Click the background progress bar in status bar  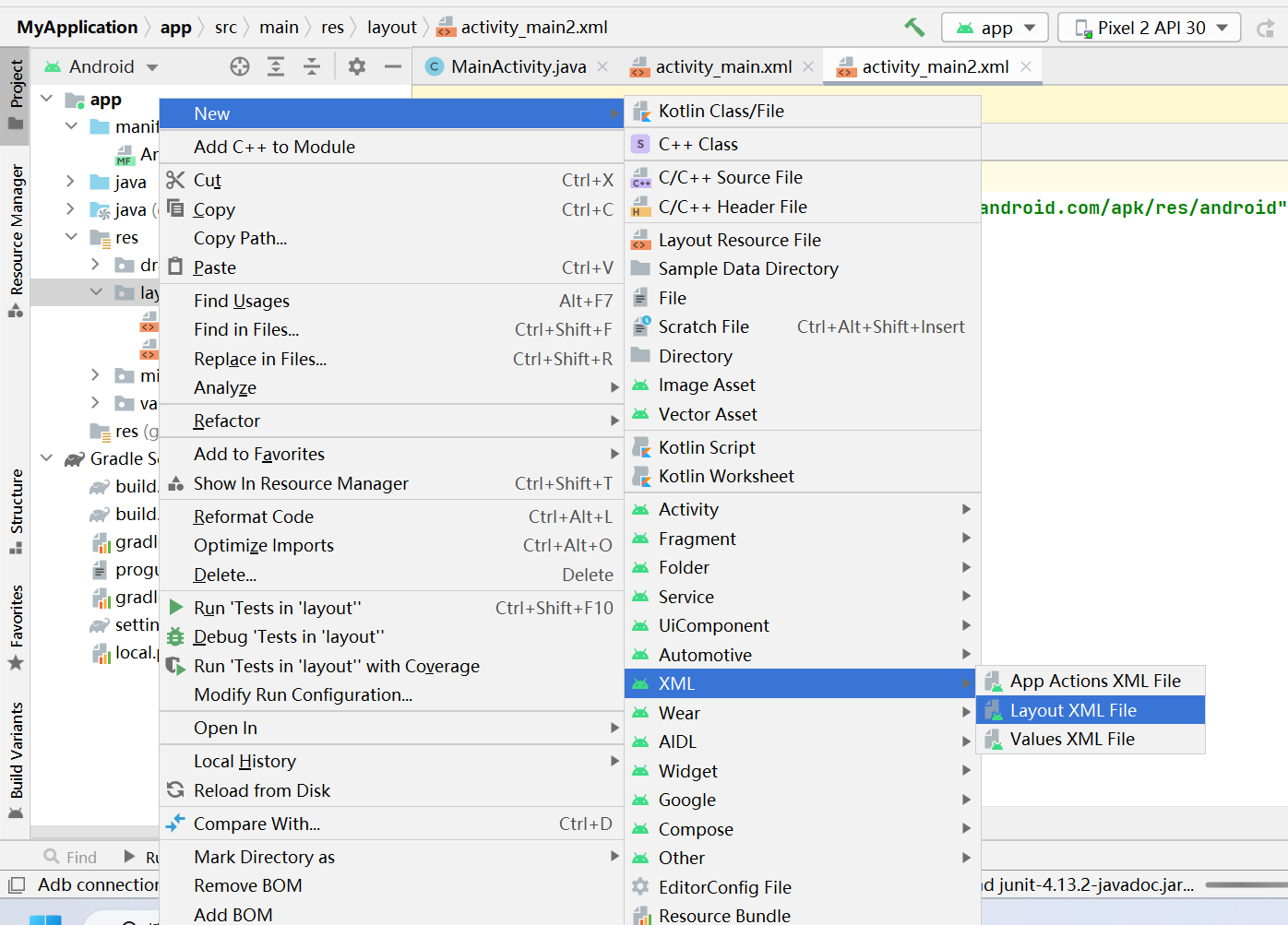[1246, 884]
